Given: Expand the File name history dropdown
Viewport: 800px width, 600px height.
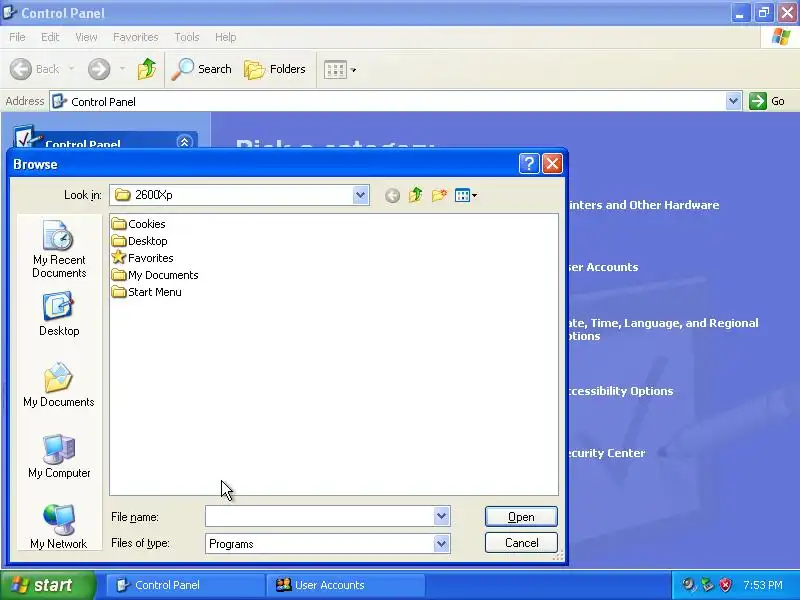Looking at the screenshot, I should 441,516.
